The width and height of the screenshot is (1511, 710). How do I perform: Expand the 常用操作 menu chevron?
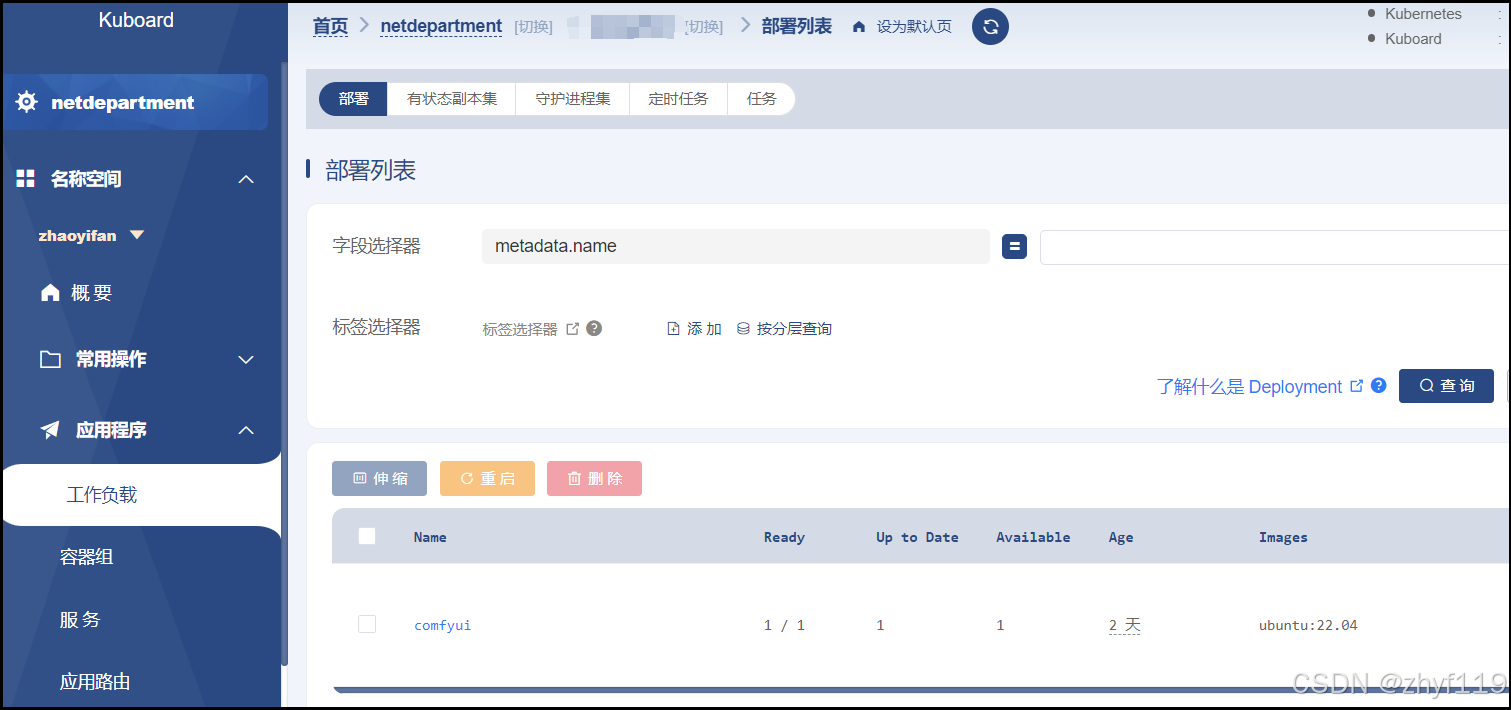(x=246, y=360)
